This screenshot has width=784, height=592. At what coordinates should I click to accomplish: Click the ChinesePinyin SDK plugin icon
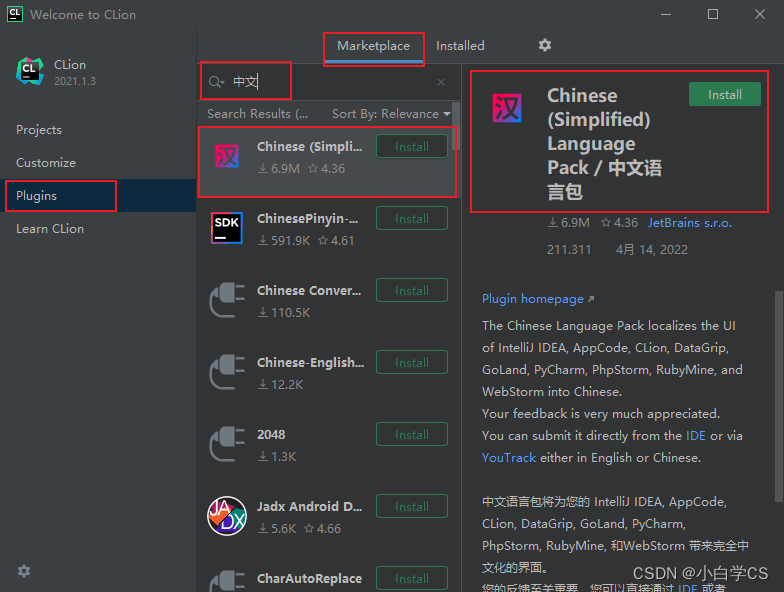[x=227, y=228]
